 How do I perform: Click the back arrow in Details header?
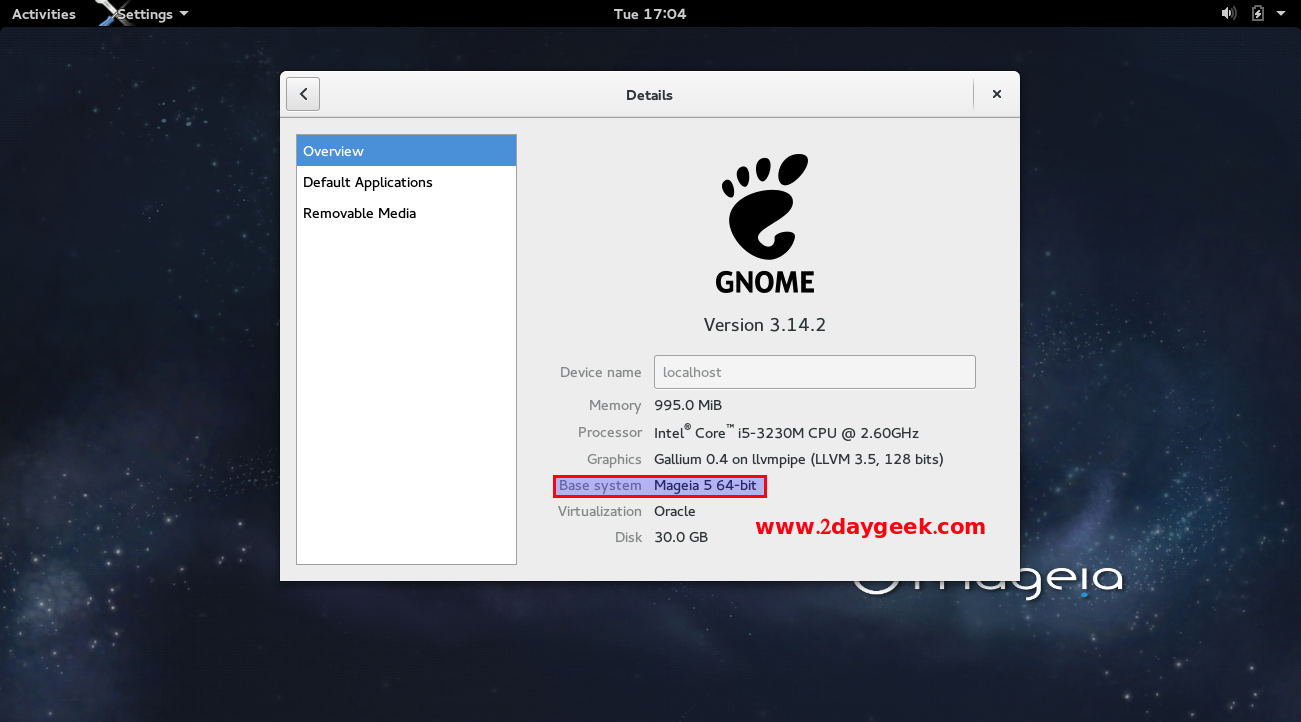pos(303,95)
